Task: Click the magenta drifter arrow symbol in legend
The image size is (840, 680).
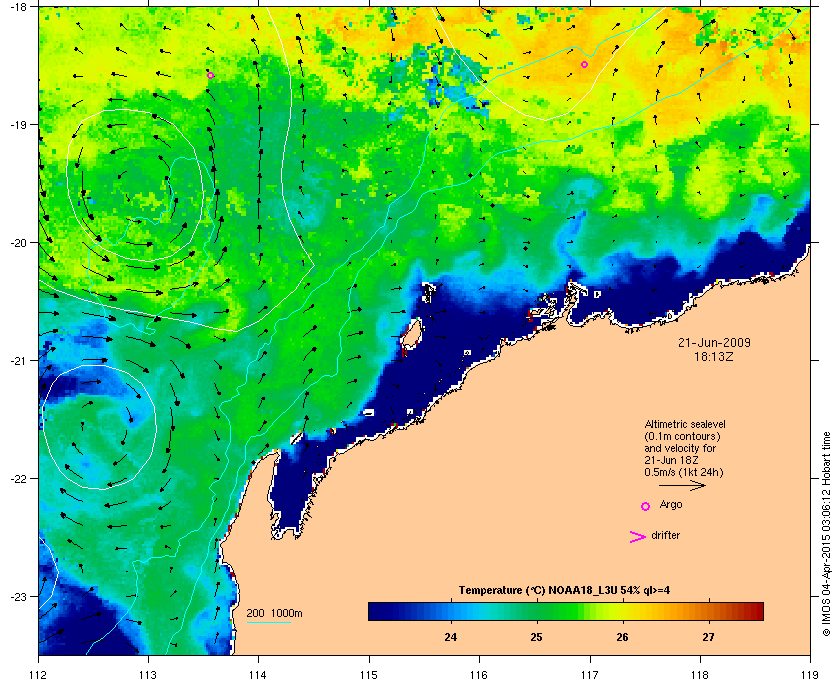Action: coord(638,537)
